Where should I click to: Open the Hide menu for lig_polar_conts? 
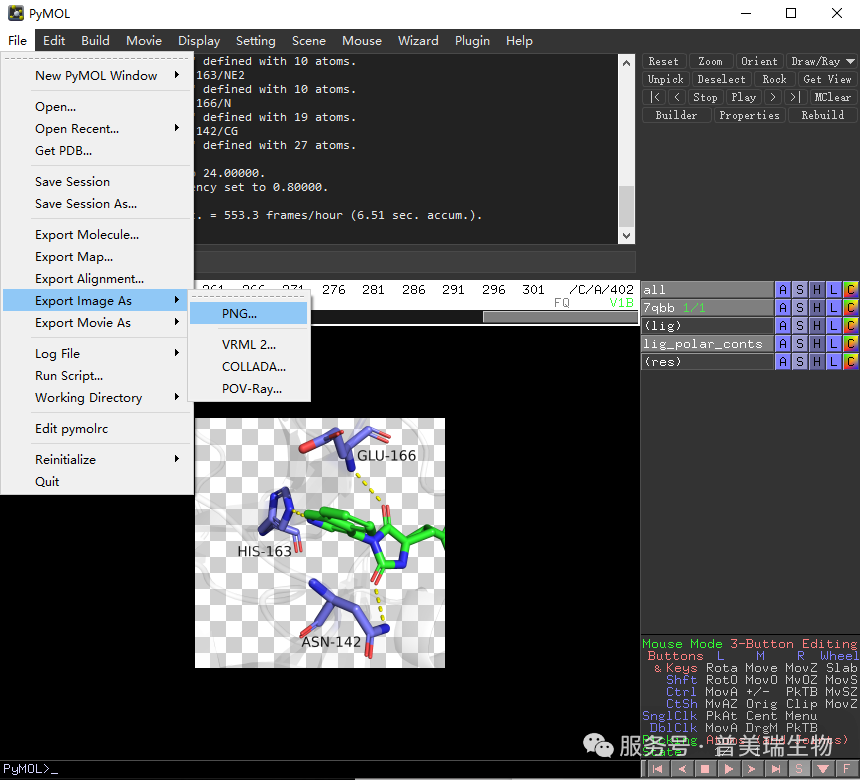[x=817, y=344]
